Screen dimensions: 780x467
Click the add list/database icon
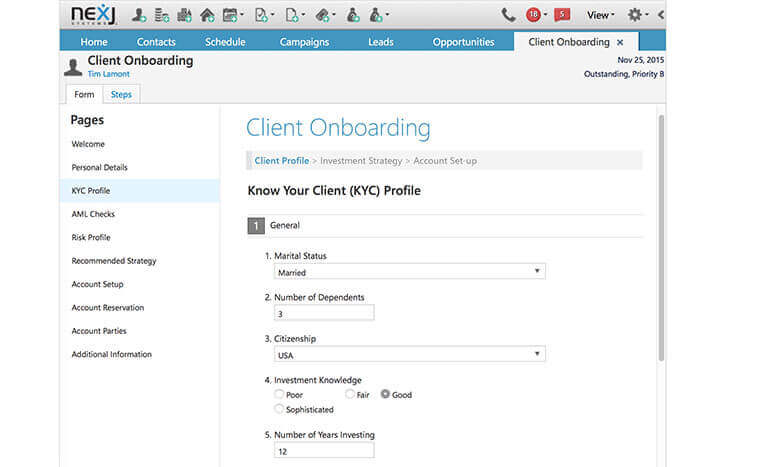tap(162, 15)
